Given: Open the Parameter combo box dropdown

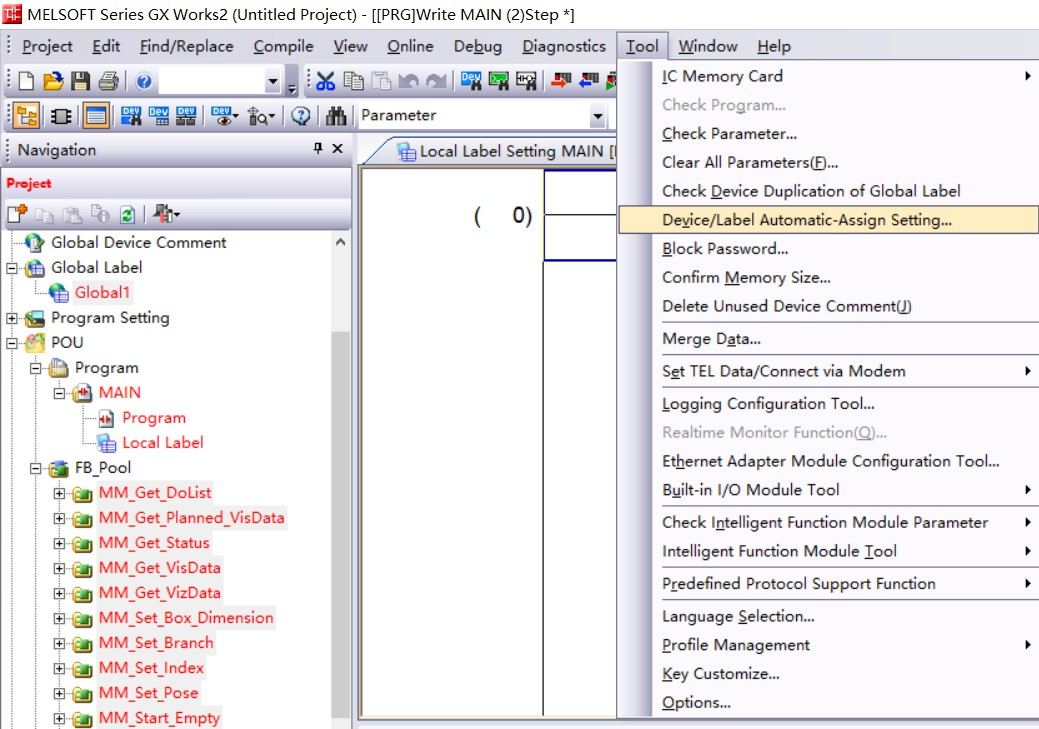Looking at the screenshot, I should tap(599, 115).
